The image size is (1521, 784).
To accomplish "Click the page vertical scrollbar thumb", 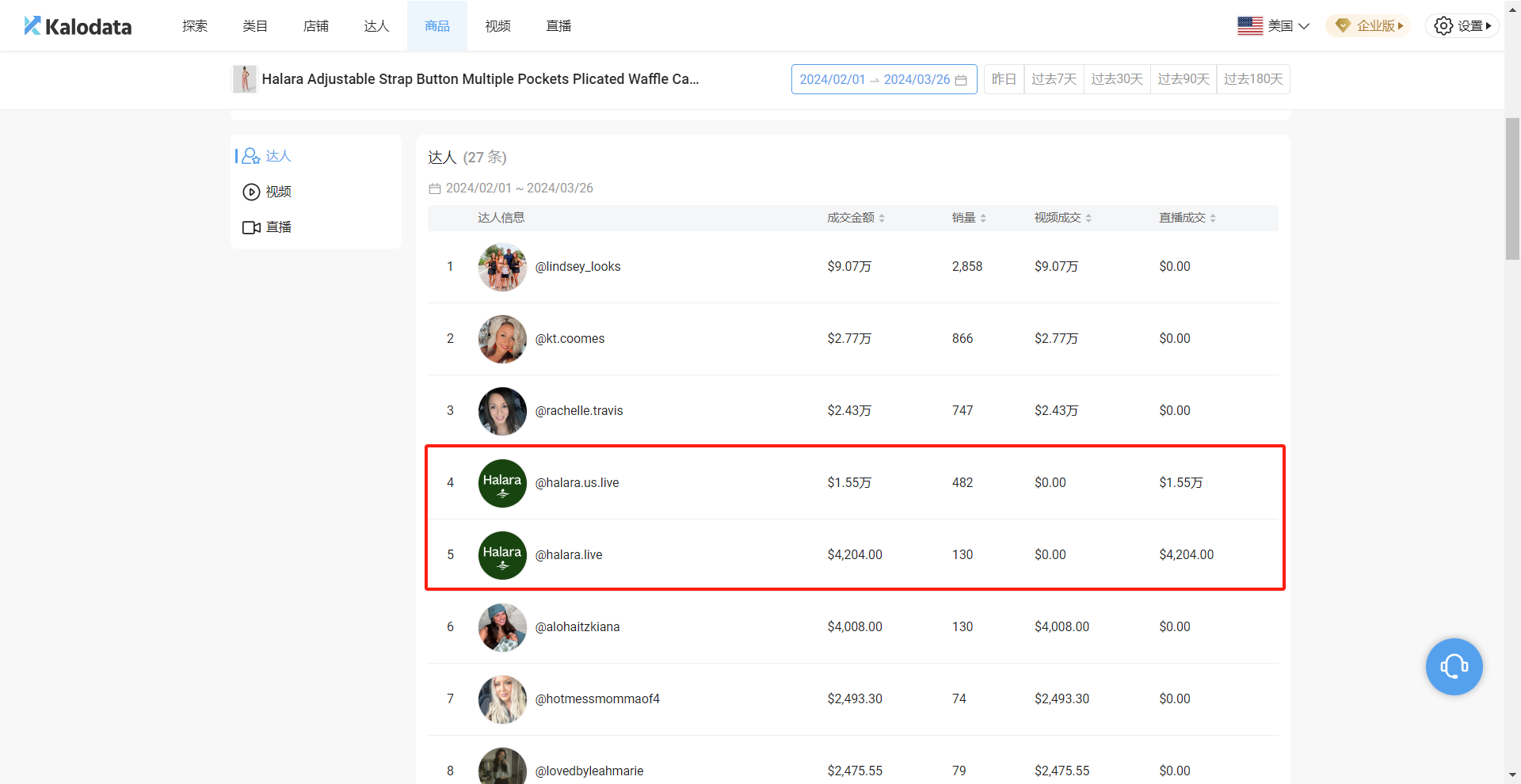I will click(x=1512, y=188).
